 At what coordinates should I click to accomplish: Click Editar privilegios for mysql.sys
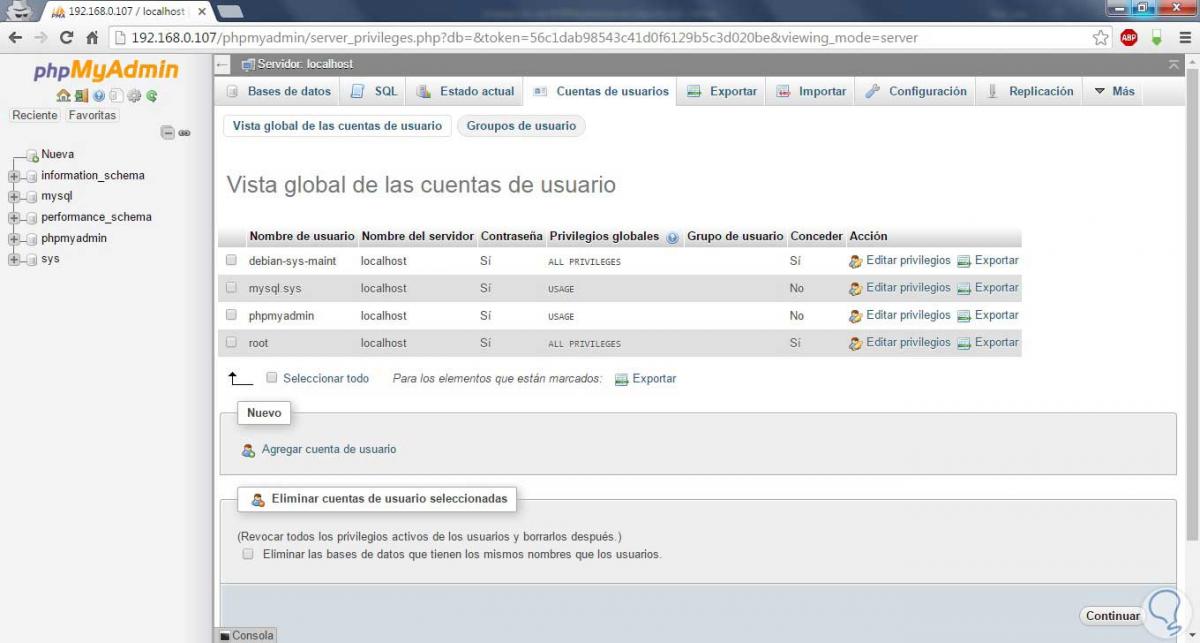coord(908,288)
